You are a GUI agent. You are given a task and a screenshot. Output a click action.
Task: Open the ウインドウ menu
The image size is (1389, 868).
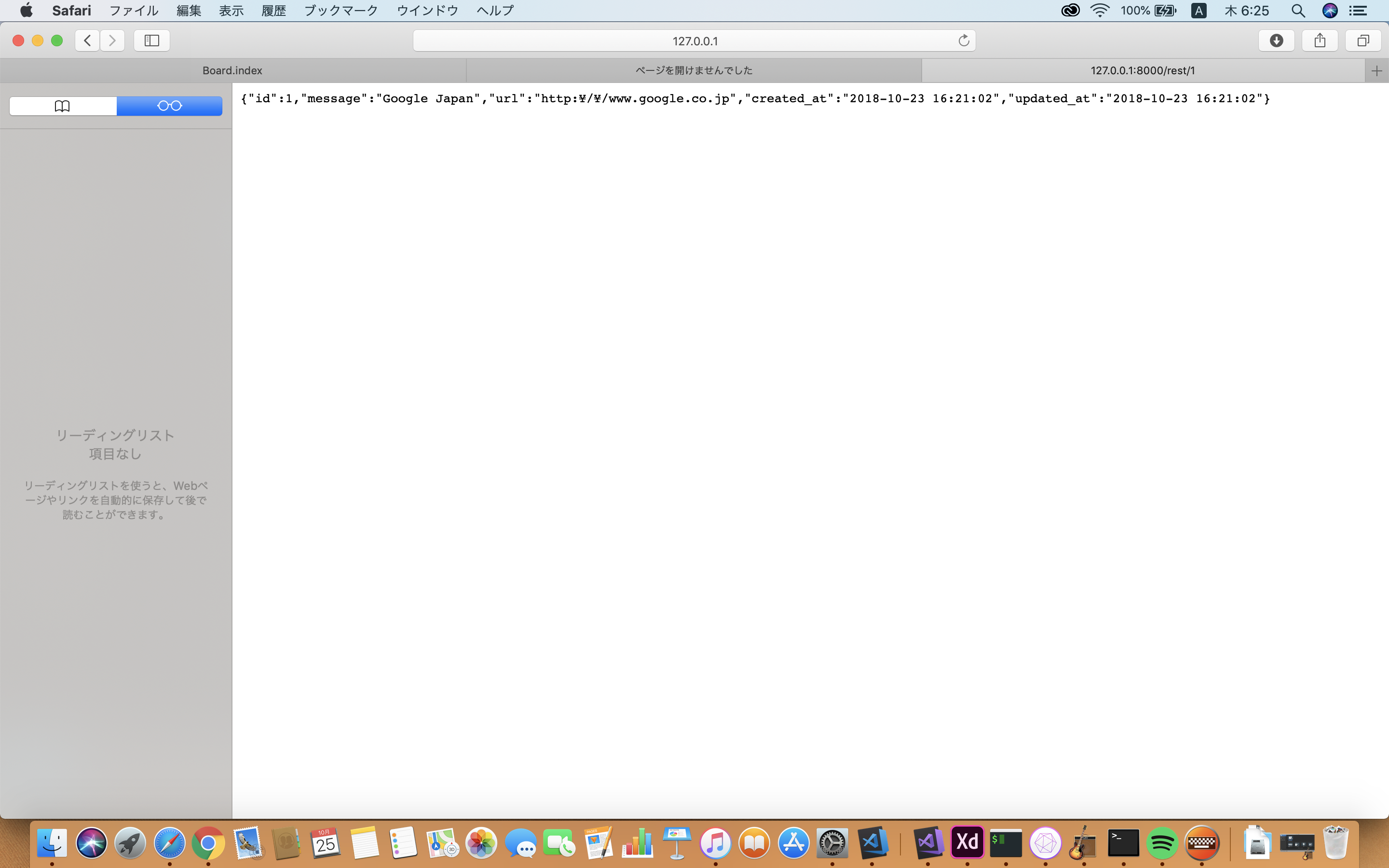pos(428,10)
